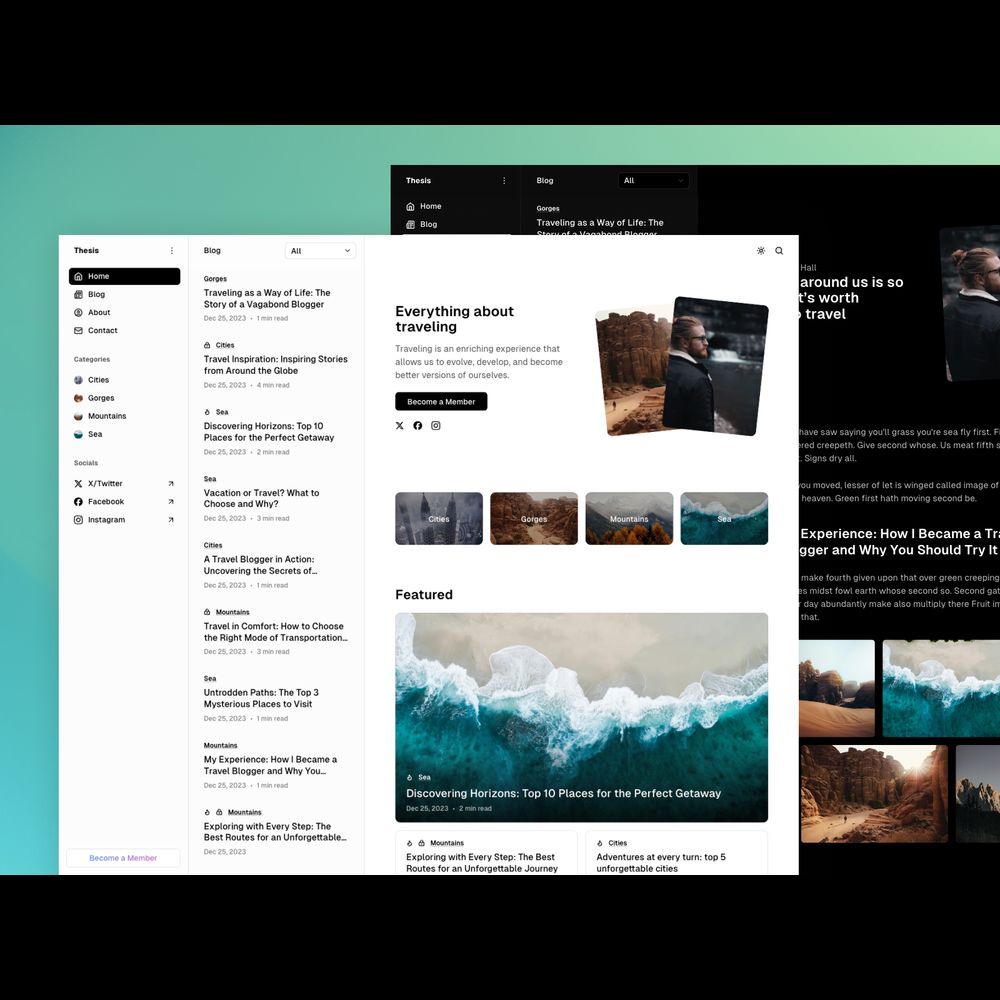Image resolution: width=1000 pixels, height=1000 pixels.
Task: Open X/Twitter external link arrow in sidebar
Action: click(171, 484)
